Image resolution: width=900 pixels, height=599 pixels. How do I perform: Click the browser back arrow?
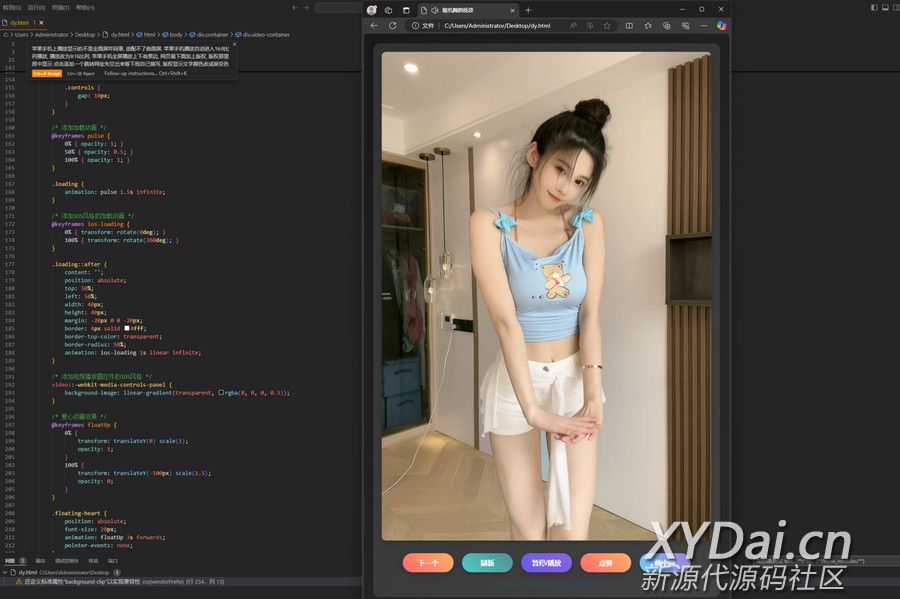(374, 25)
